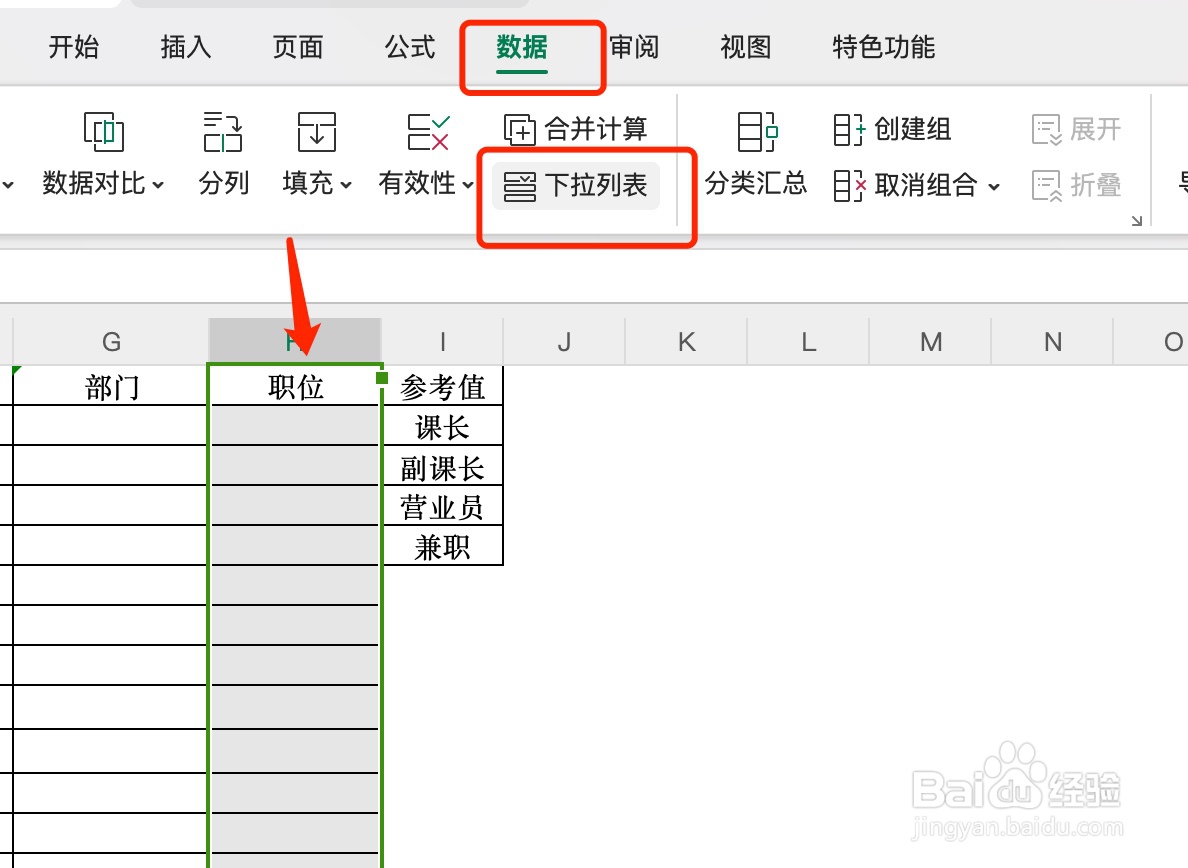The image size is (1188, 868).
Task: Click the 取消组合 ungroup icon
Action: tap(849, 186)
